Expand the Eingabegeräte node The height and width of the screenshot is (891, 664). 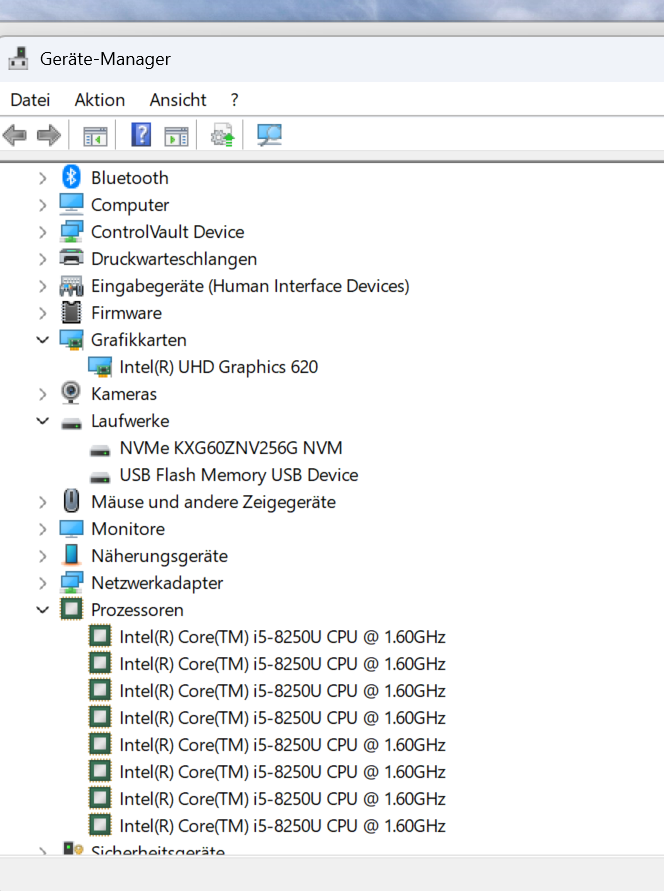(x=43, y=286)
